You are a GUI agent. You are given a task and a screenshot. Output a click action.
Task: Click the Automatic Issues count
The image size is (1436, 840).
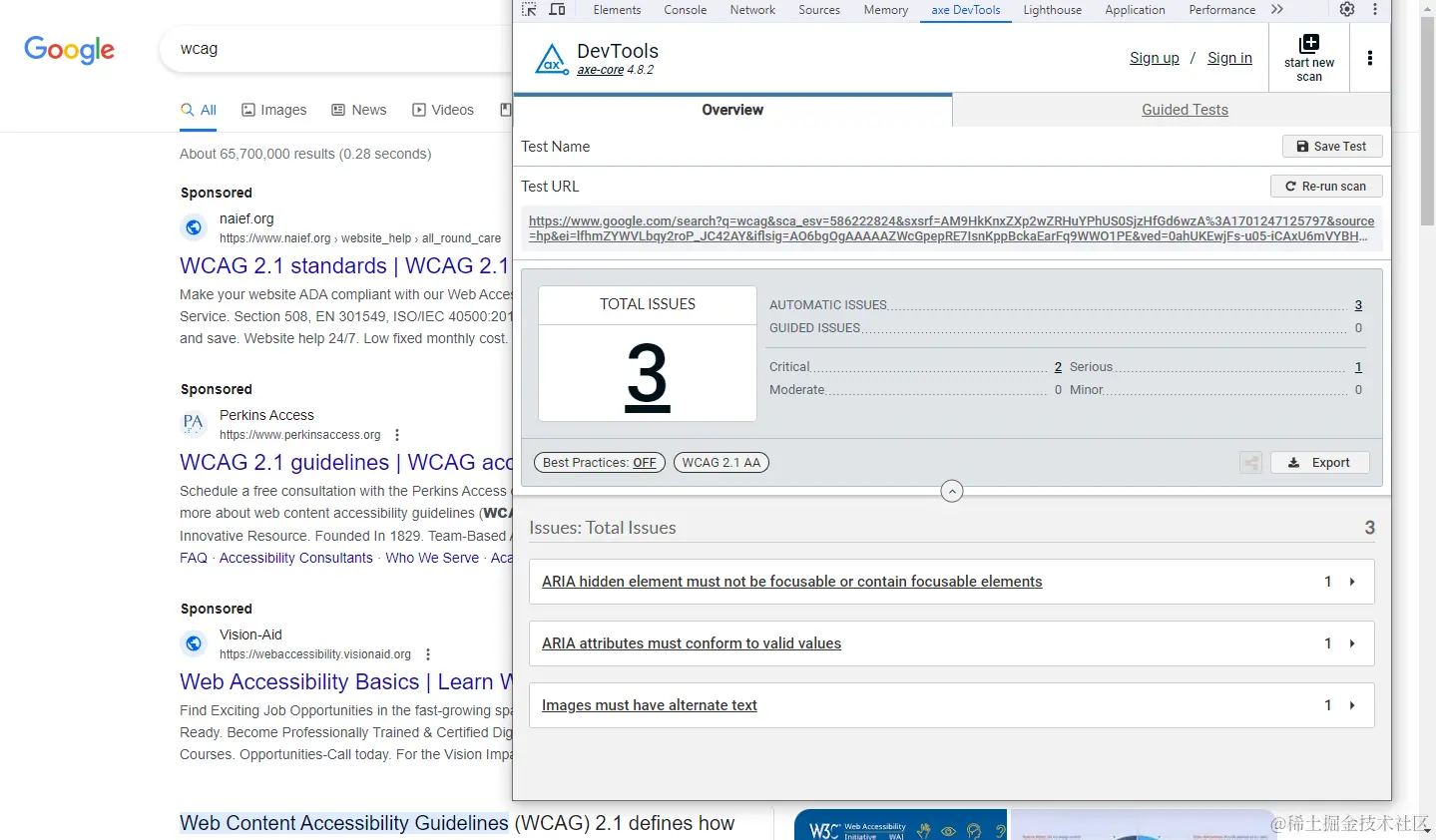pyautogui.click(x=1358, y=305)
